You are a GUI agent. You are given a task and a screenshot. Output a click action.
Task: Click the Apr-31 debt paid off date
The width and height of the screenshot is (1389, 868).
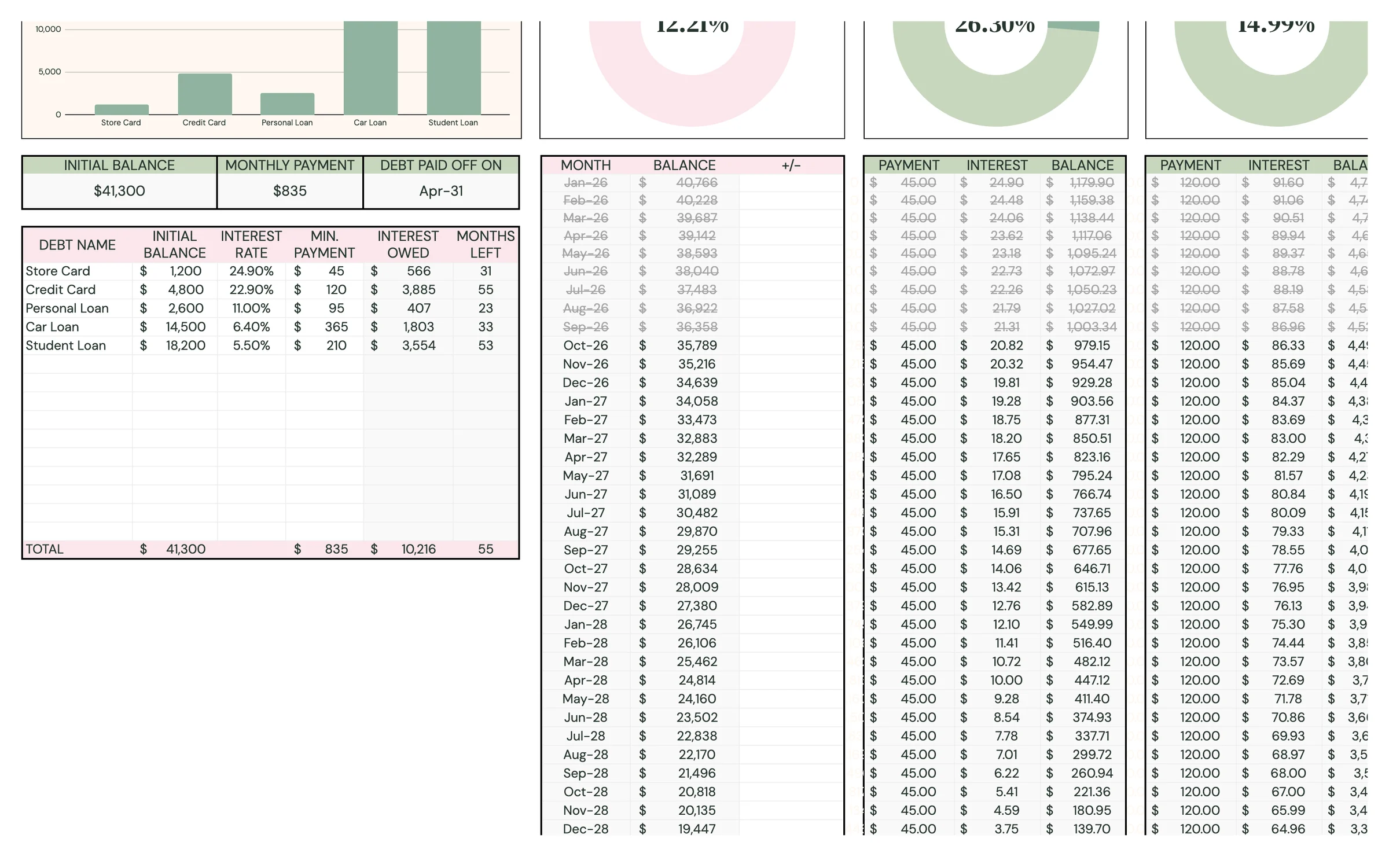click(x=441, y=191)
